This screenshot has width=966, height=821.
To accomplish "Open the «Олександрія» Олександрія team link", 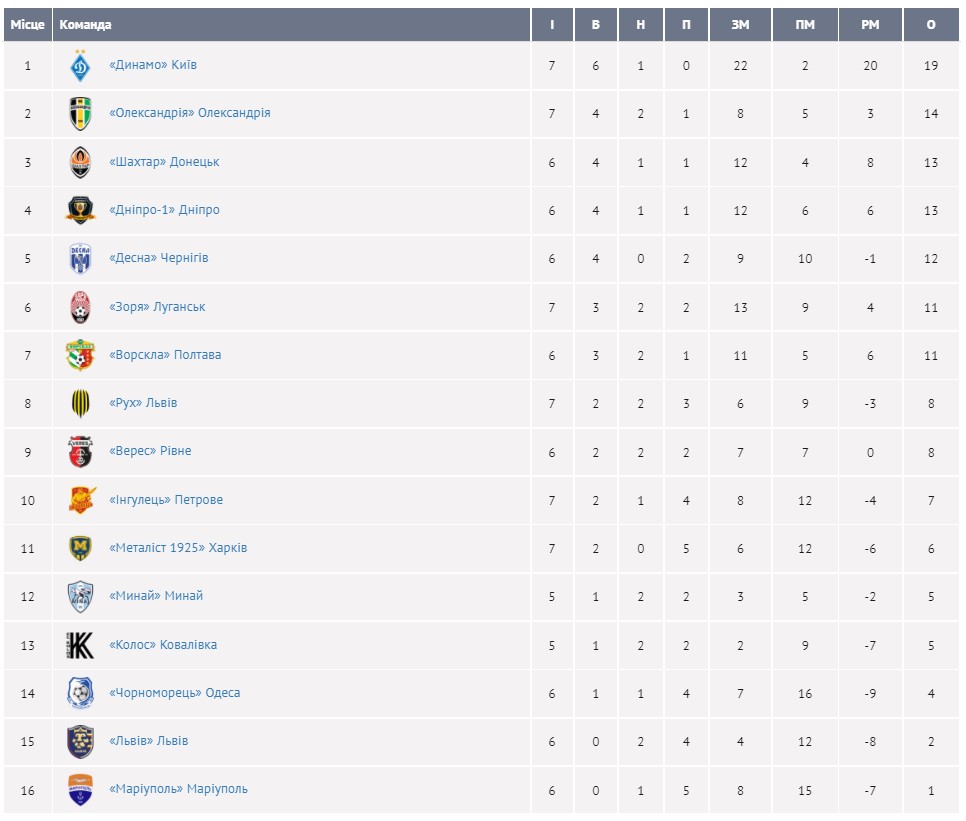I will tap(189, 113).
